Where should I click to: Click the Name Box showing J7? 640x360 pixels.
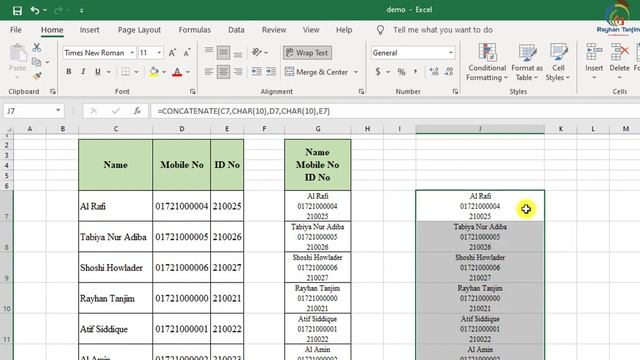29,111
